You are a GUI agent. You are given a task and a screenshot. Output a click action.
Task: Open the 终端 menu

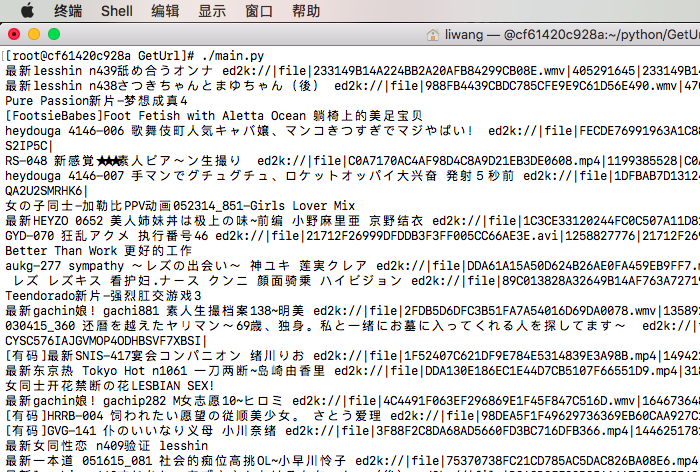tap(68, 11)
